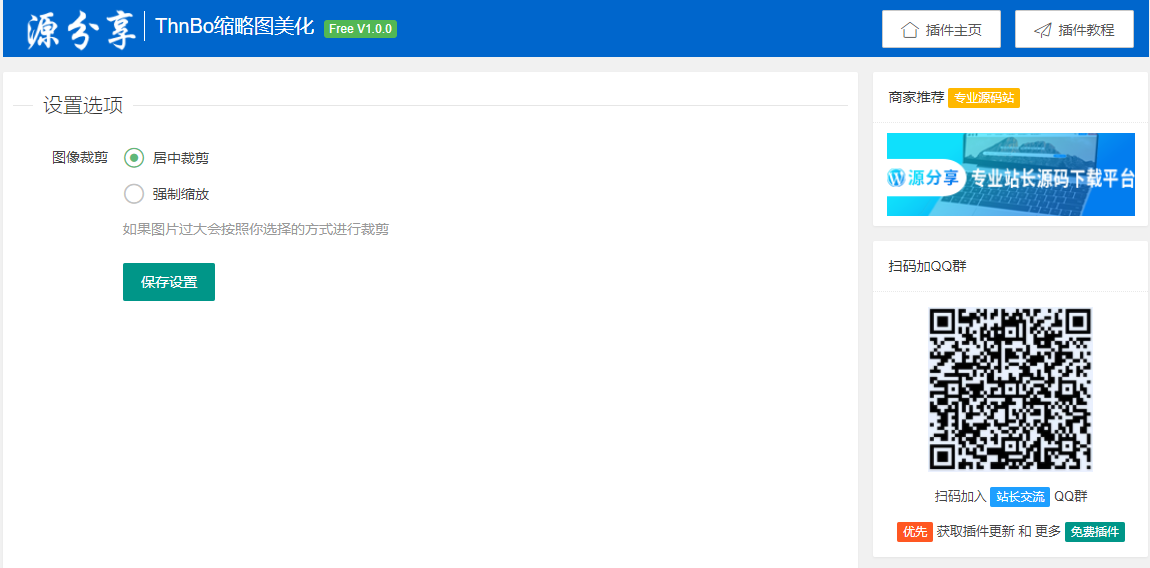The image size is (1150, 568).
Task: Click the 获取插件更新 和 更多 text
Action: [x=998, y=531]
